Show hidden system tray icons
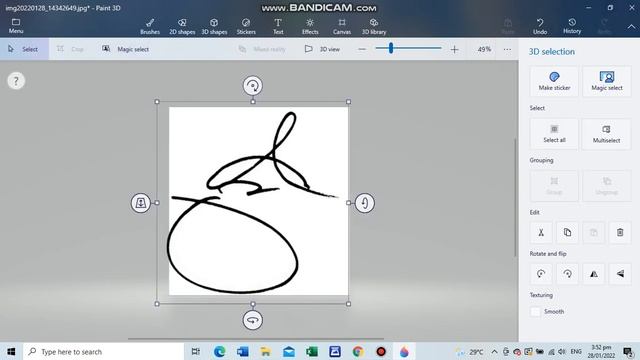640x360 pixels. 494,351
